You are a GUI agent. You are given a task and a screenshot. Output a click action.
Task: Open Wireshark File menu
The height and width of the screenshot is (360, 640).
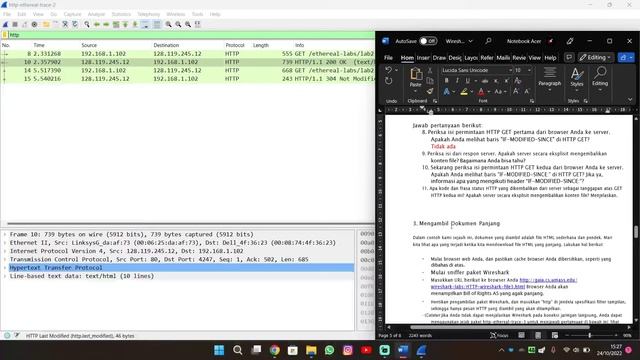7,14
